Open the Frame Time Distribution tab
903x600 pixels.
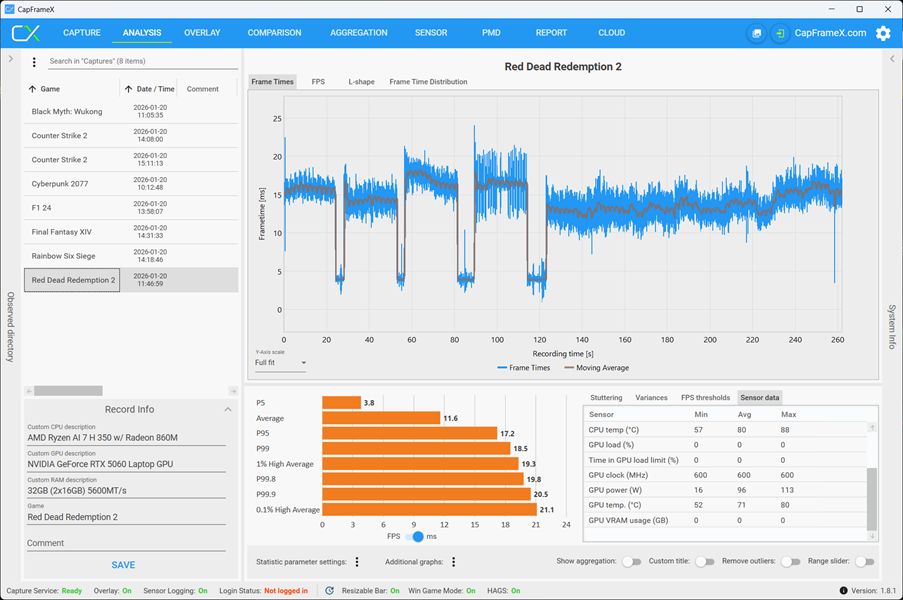(428, 82)
